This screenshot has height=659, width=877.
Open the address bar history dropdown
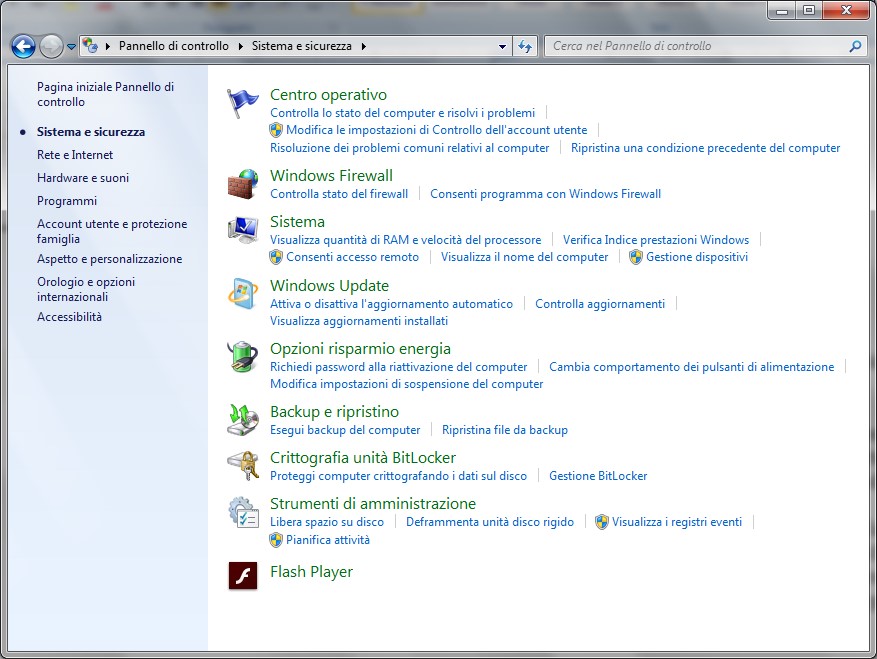(502, 46)
